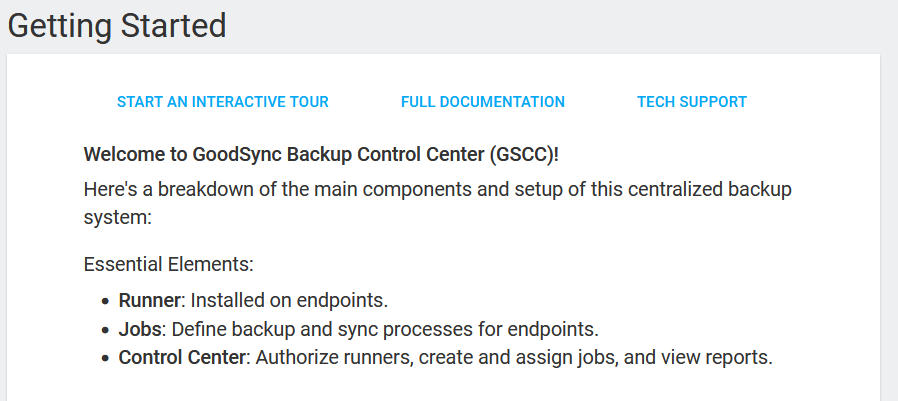Click the Start an Interactive Tour link
Image resolution: width=898 pixels, height=401 pixels.
click(x=222, y=102)
